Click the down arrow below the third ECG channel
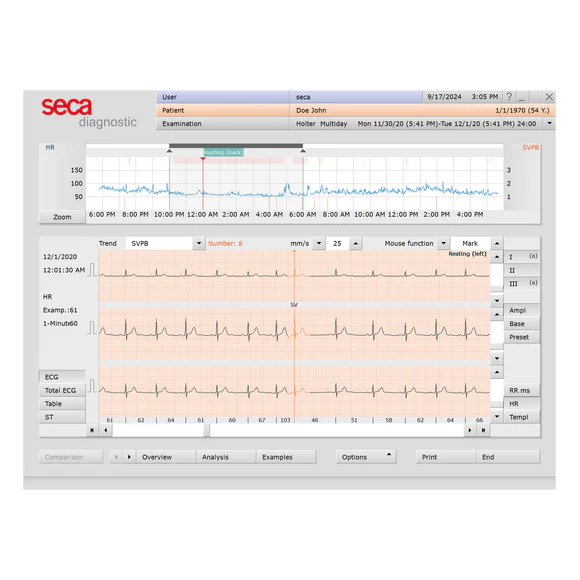Screen dimensions: 580x580 click(497, 416)
